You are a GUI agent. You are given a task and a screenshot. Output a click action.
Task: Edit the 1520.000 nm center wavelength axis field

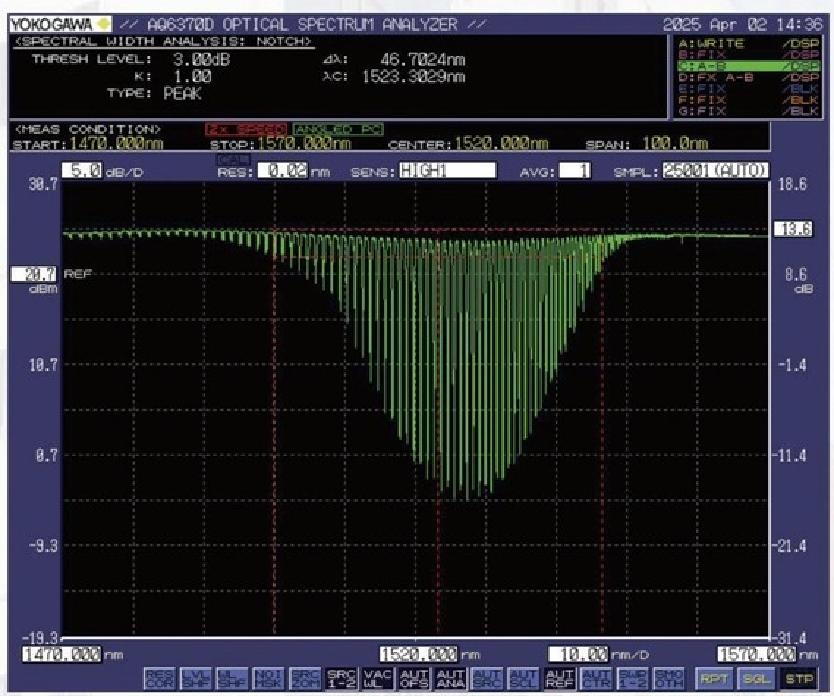click(419, 654)
